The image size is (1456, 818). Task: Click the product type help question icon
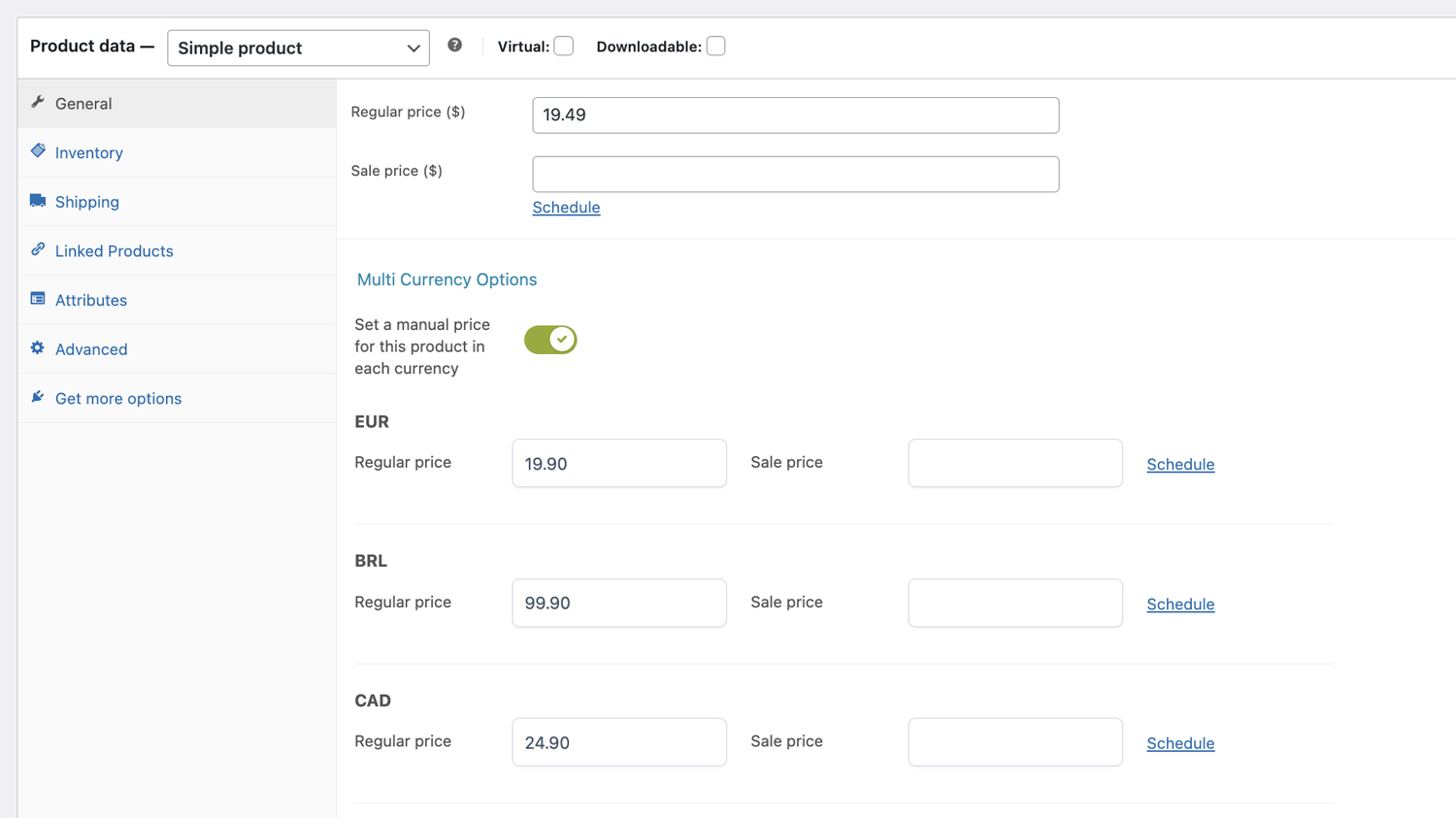click(454, 46)
